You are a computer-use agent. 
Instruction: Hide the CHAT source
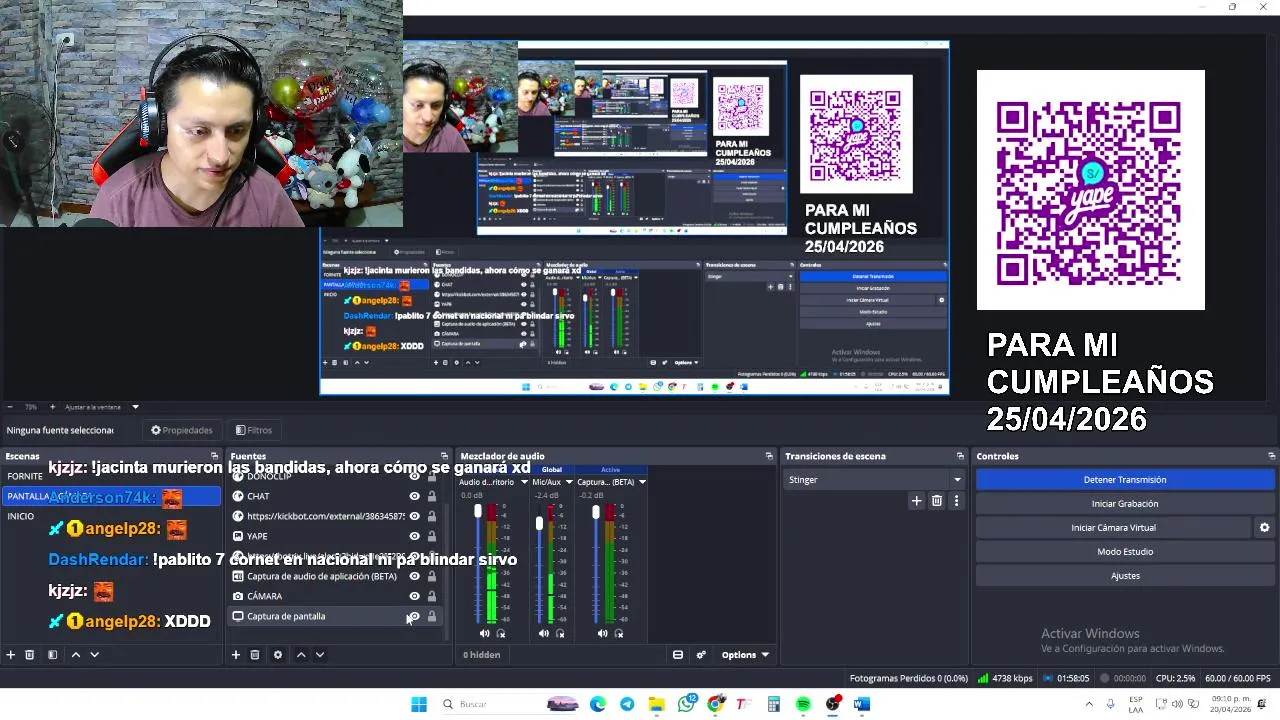pyautogui.click(x=414, y=496)
